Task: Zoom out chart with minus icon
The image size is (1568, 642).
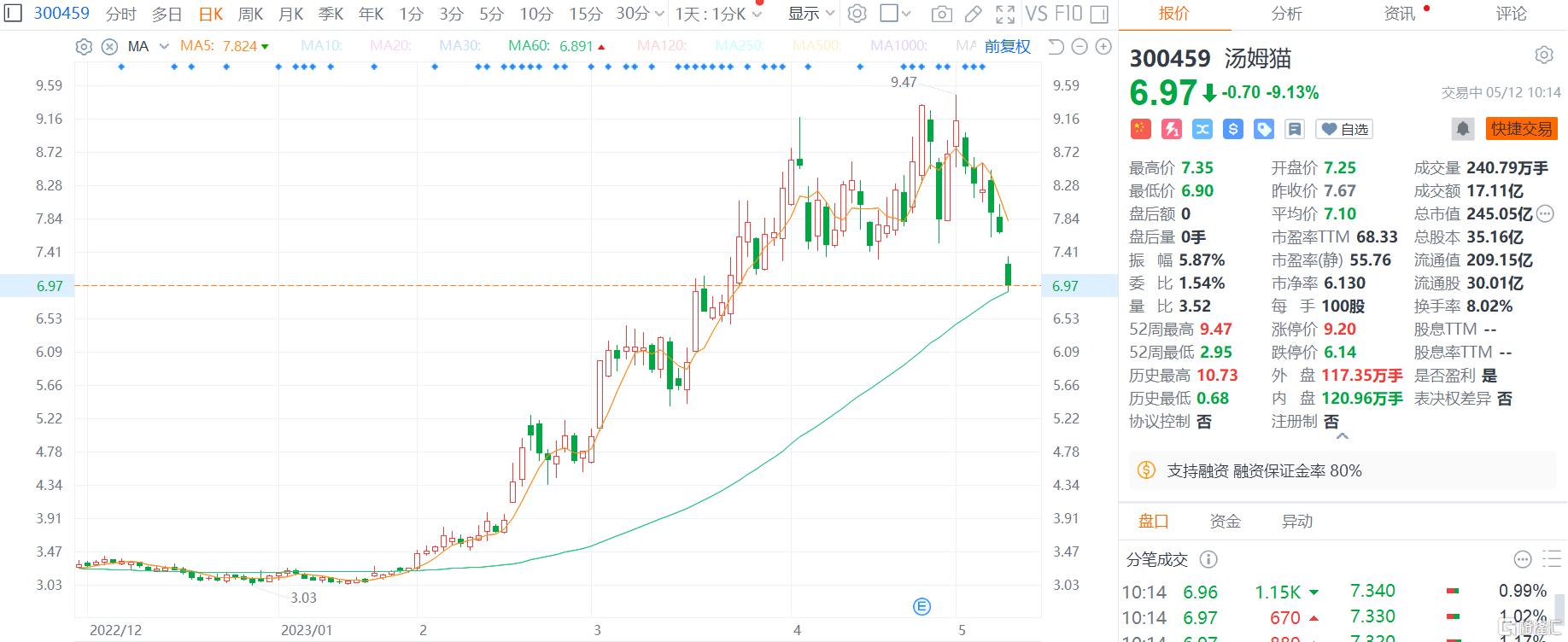Action: (x=1079, y=47)
